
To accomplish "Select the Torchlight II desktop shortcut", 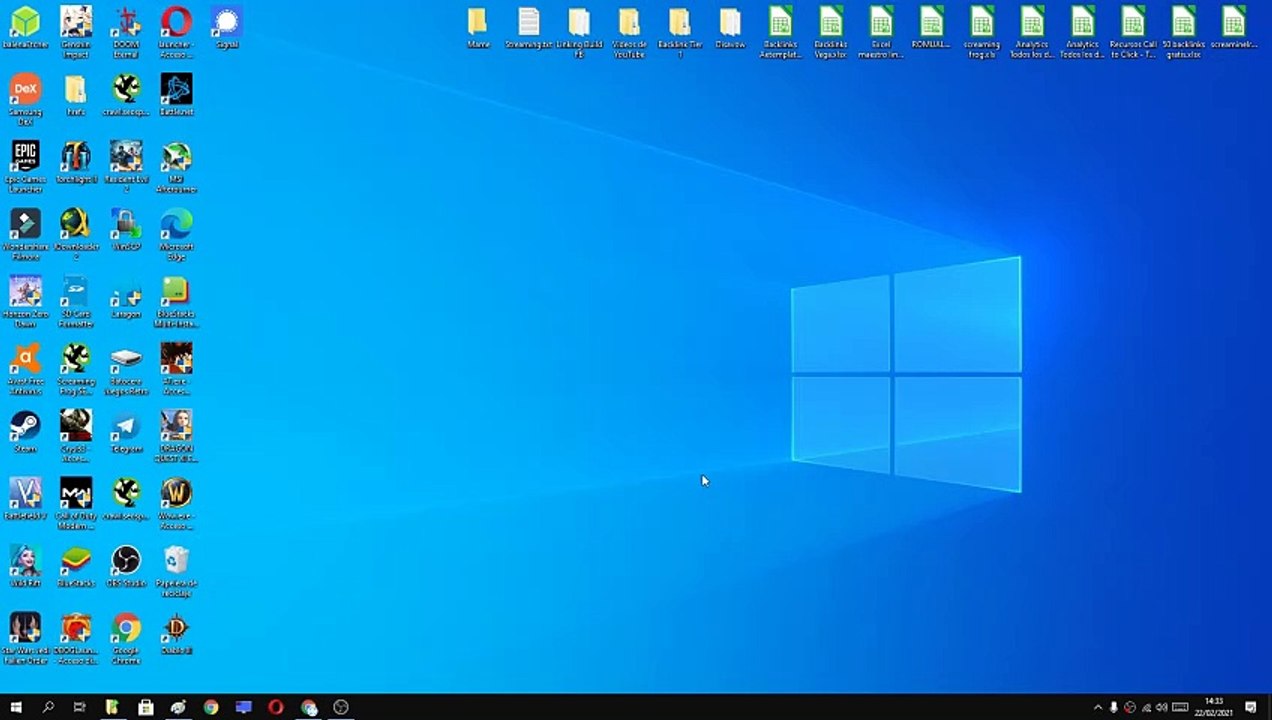I will [76, 162].
